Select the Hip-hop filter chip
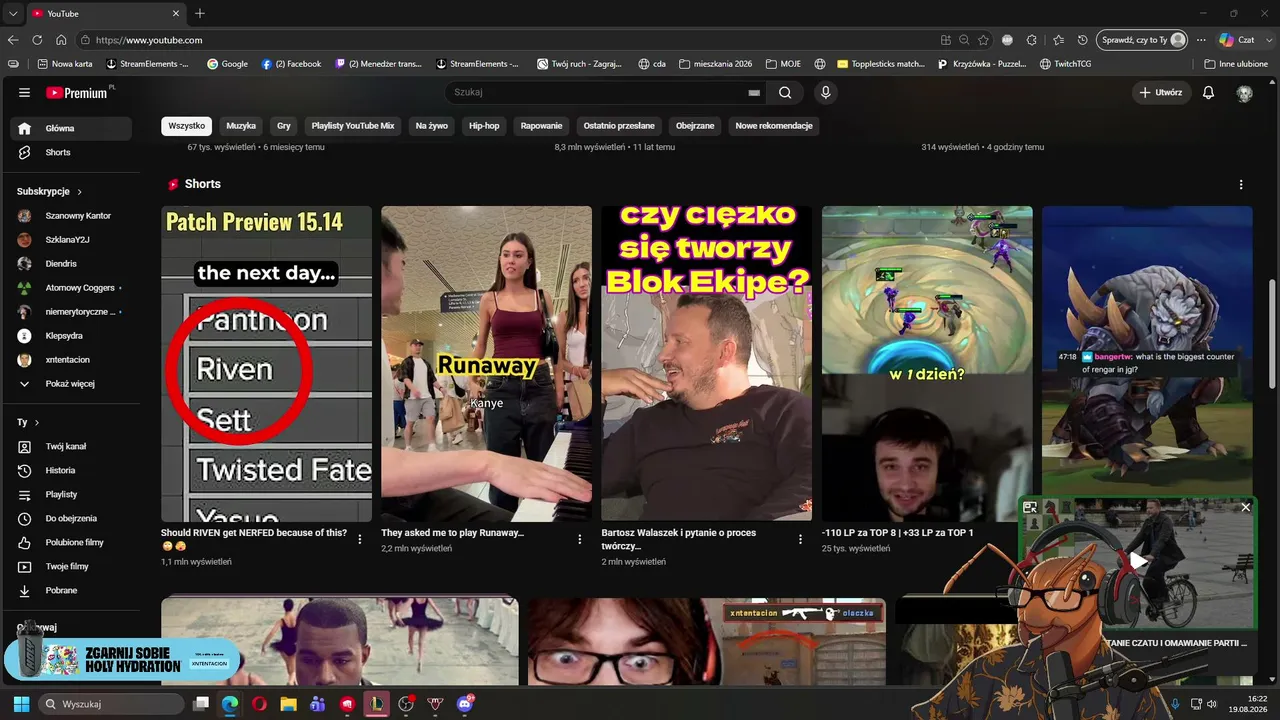1280x720 pixels. (484, 126)
